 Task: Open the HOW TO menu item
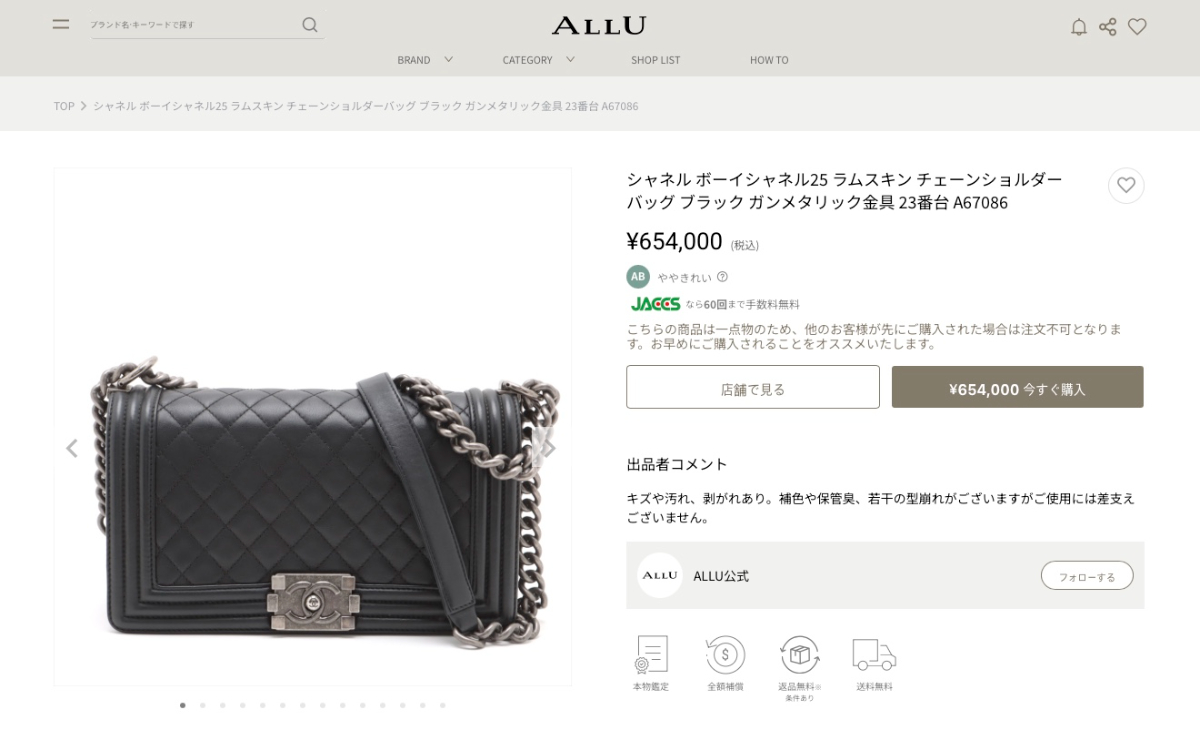click(769, 60)
